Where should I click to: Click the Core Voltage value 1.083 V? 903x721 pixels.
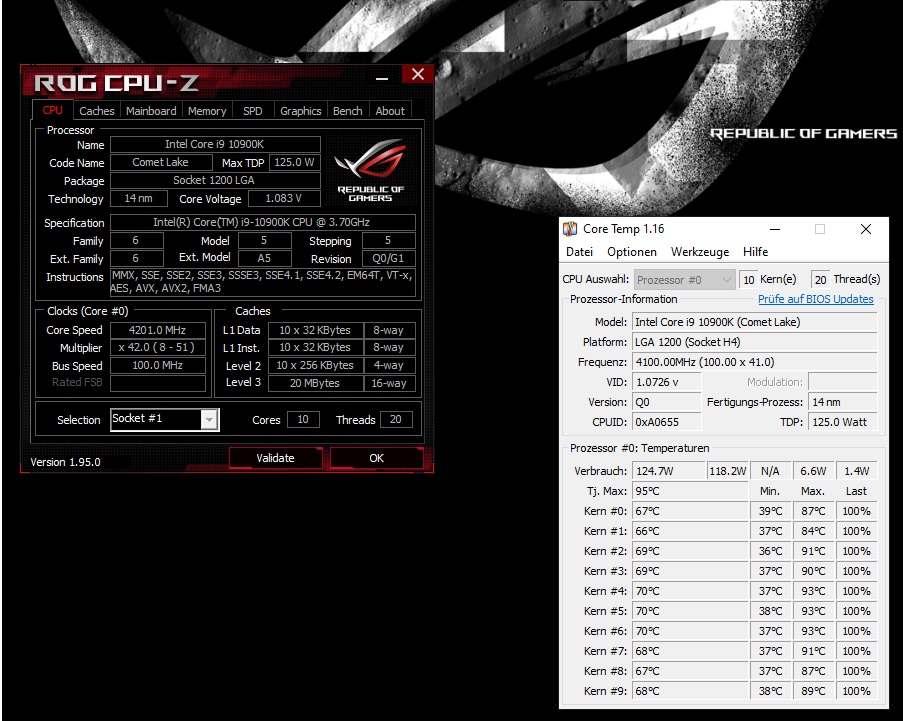coord(283,199)
